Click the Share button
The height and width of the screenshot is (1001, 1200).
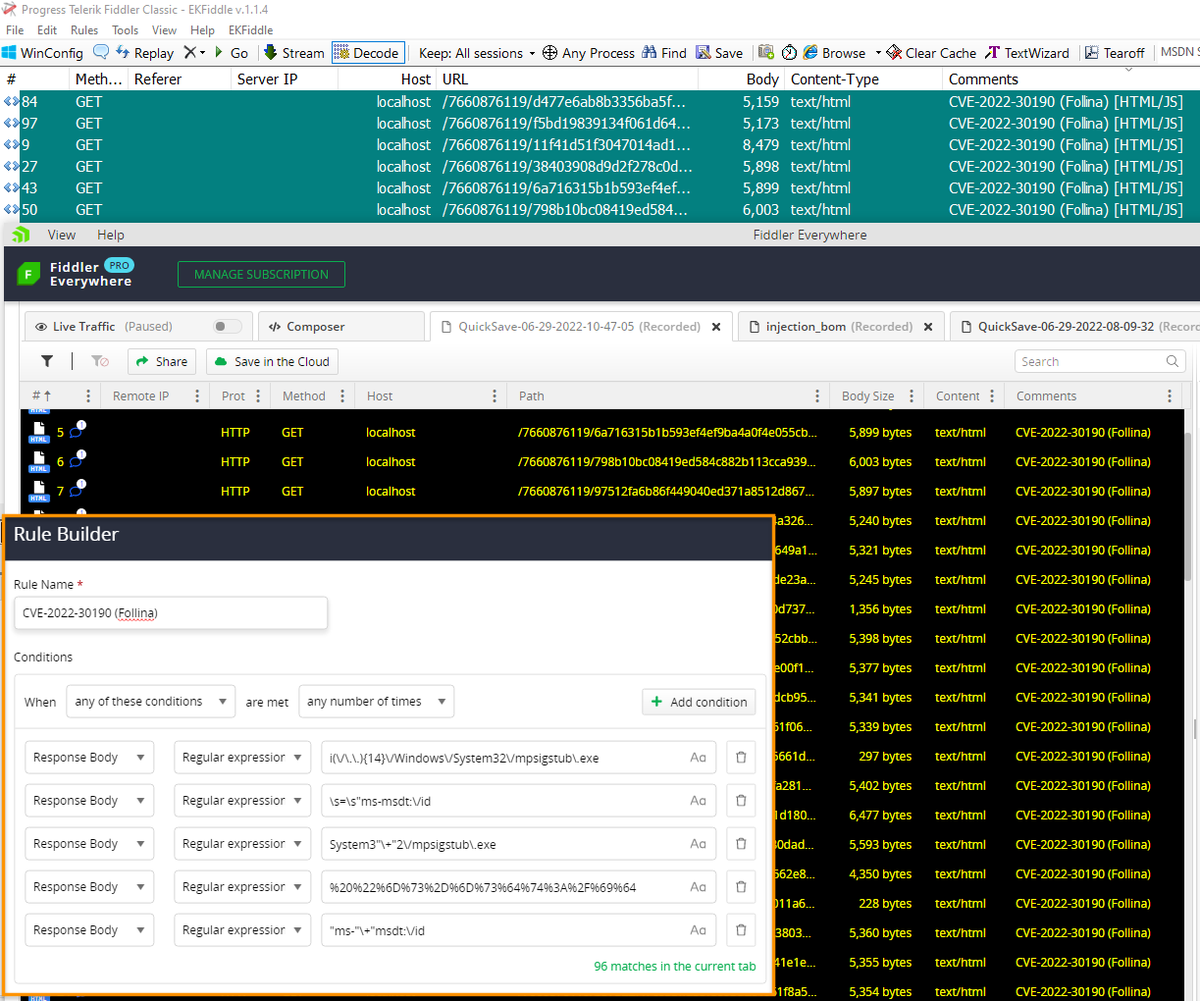(x=161, y=361)
